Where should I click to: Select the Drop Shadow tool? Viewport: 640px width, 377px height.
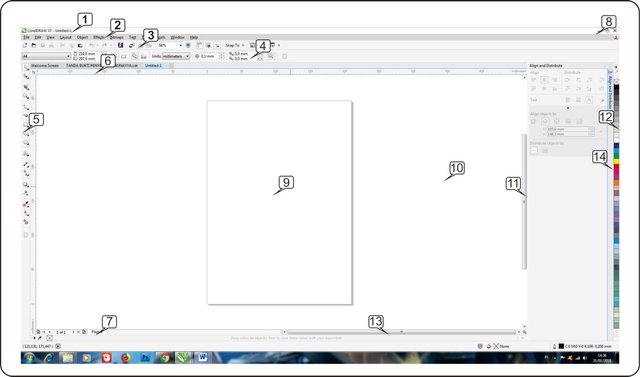pos(26,184)
